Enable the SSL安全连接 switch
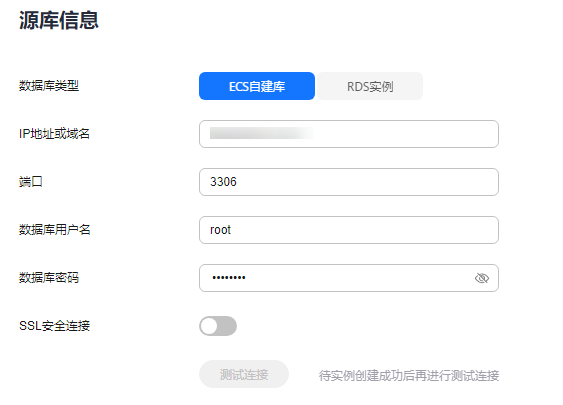 (x=218, y=326)
